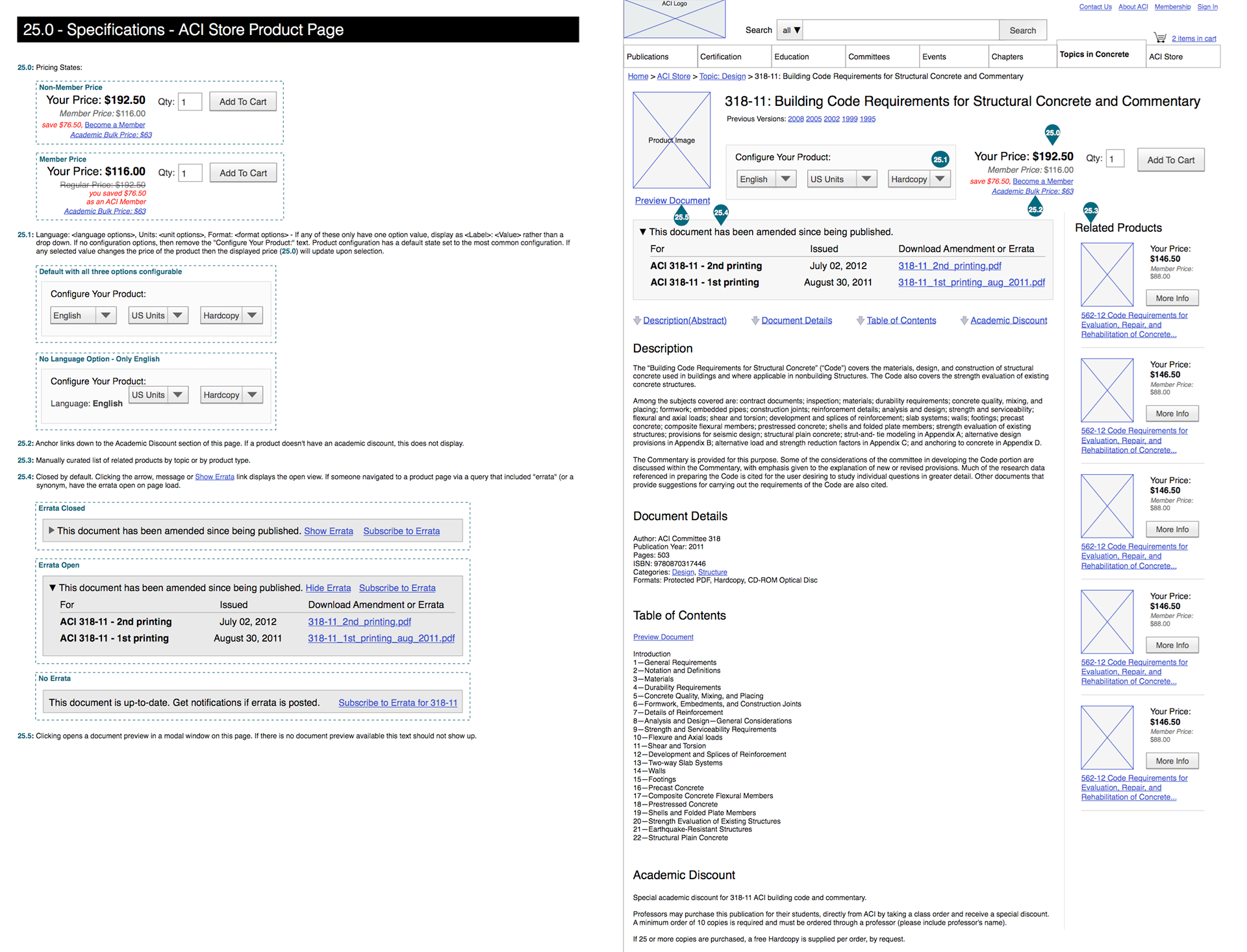
Task: Collapse the Errata Open triangle in specifications
Action: click(x=53, y=588)
